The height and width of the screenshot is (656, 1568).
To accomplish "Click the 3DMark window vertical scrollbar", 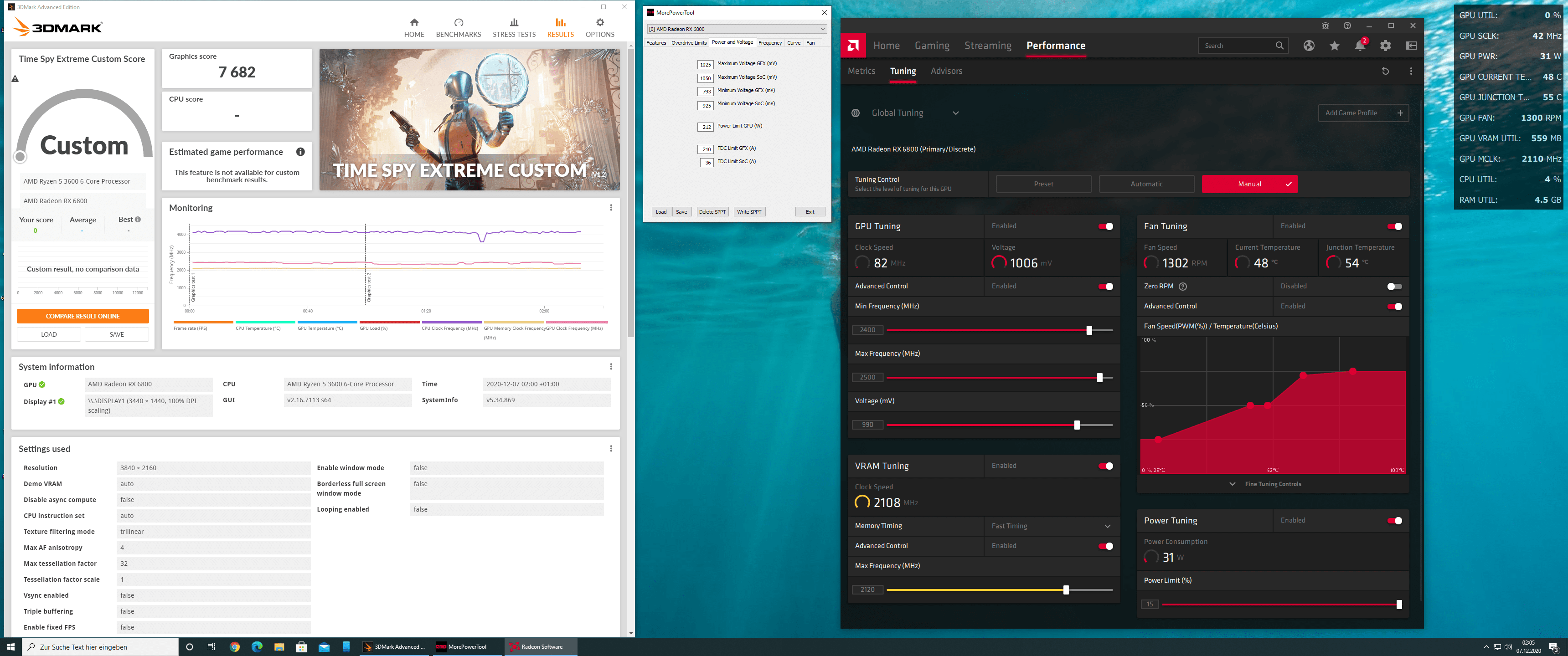I will coord(630,192).
